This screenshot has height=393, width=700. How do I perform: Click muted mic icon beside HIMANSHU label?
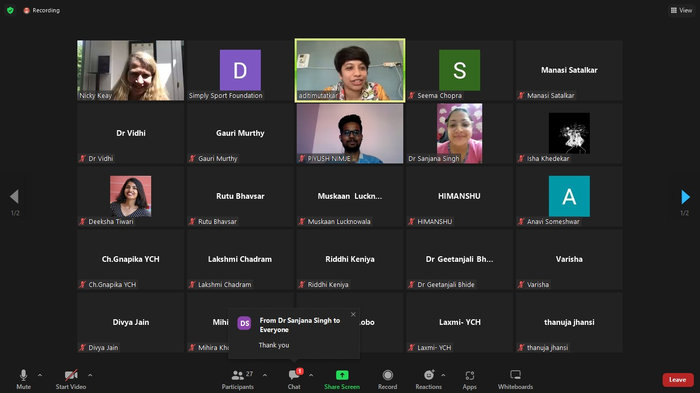(x=412, y=221)
